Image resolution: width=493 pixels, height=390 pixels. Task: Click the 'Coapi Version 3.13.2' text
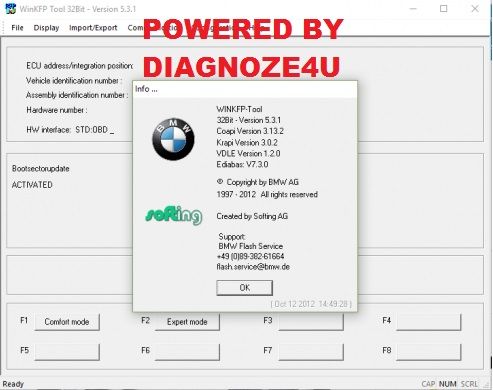250,131
